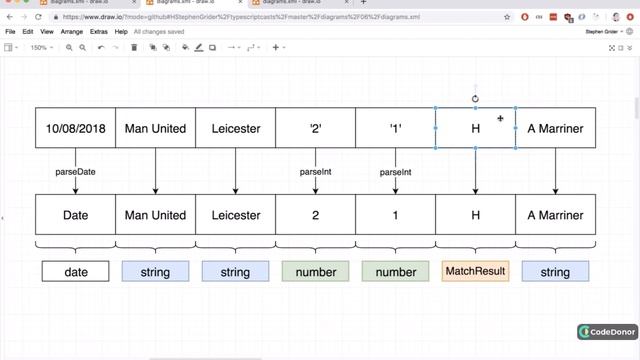Open the line color pencil tool

click(199, 48)
